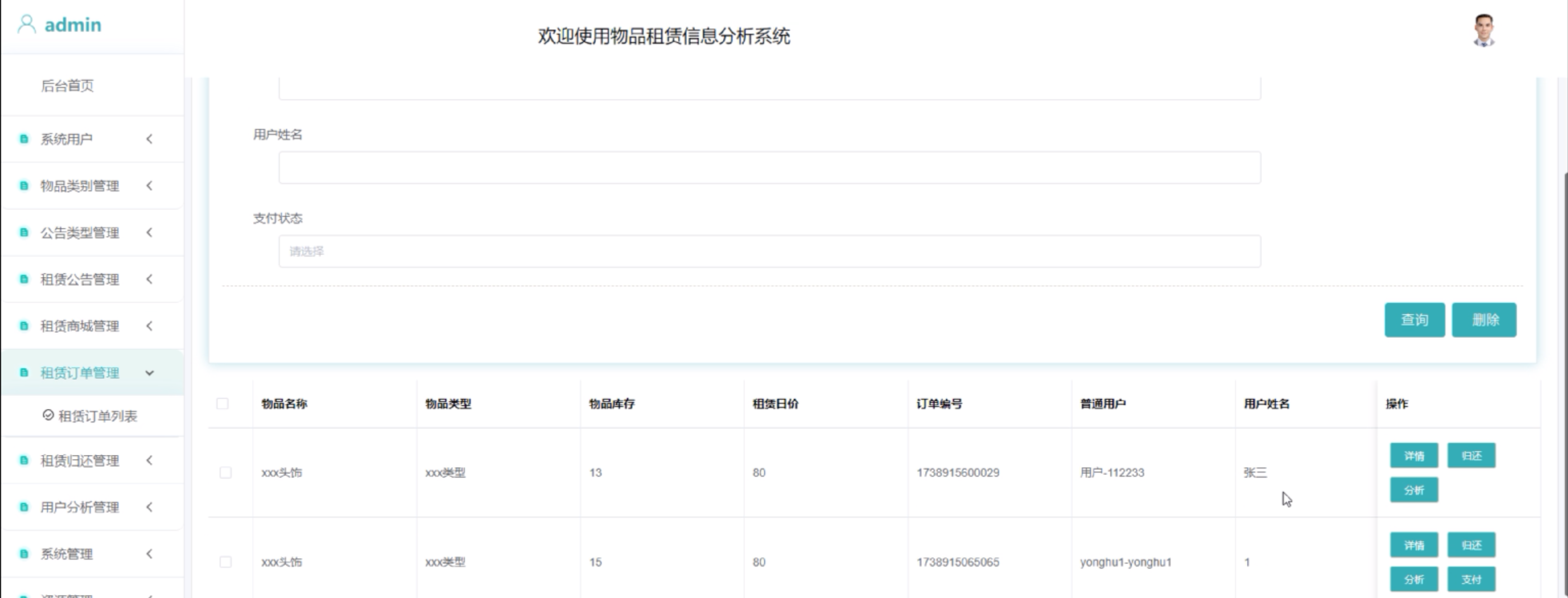The width and height of the screenshot is (1568, 598).
Task: Check the row for order 1738915065065
Action: (225, 562)
